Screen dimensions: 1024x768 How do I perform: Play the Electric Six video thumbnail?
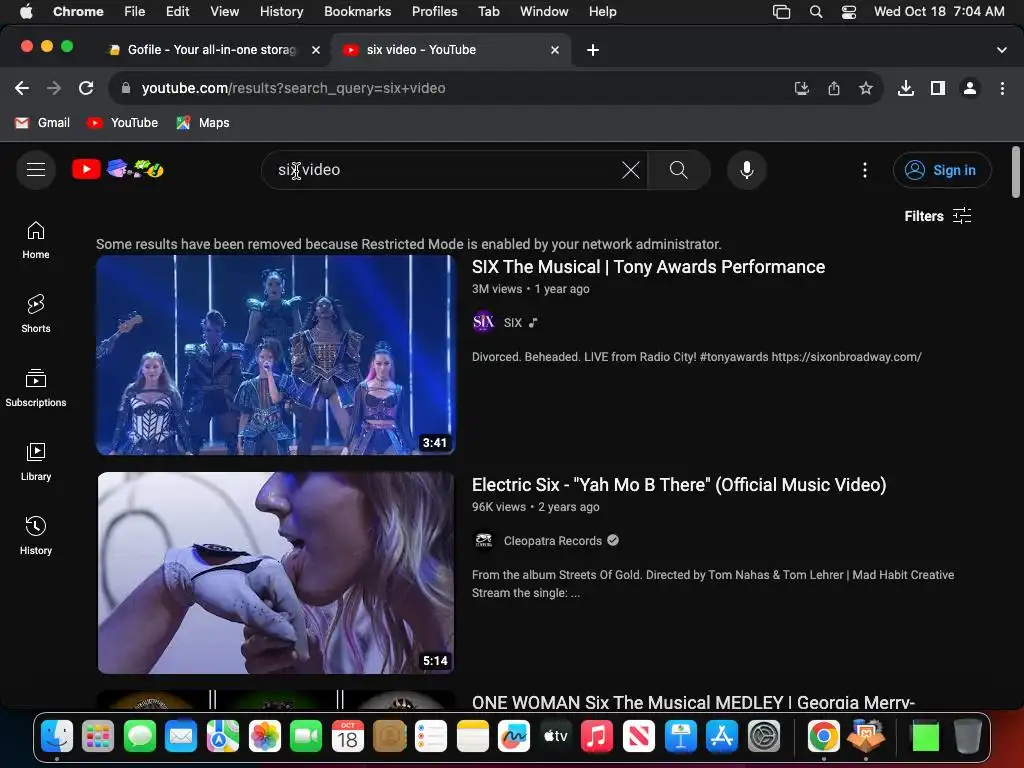tap(276, 573)
